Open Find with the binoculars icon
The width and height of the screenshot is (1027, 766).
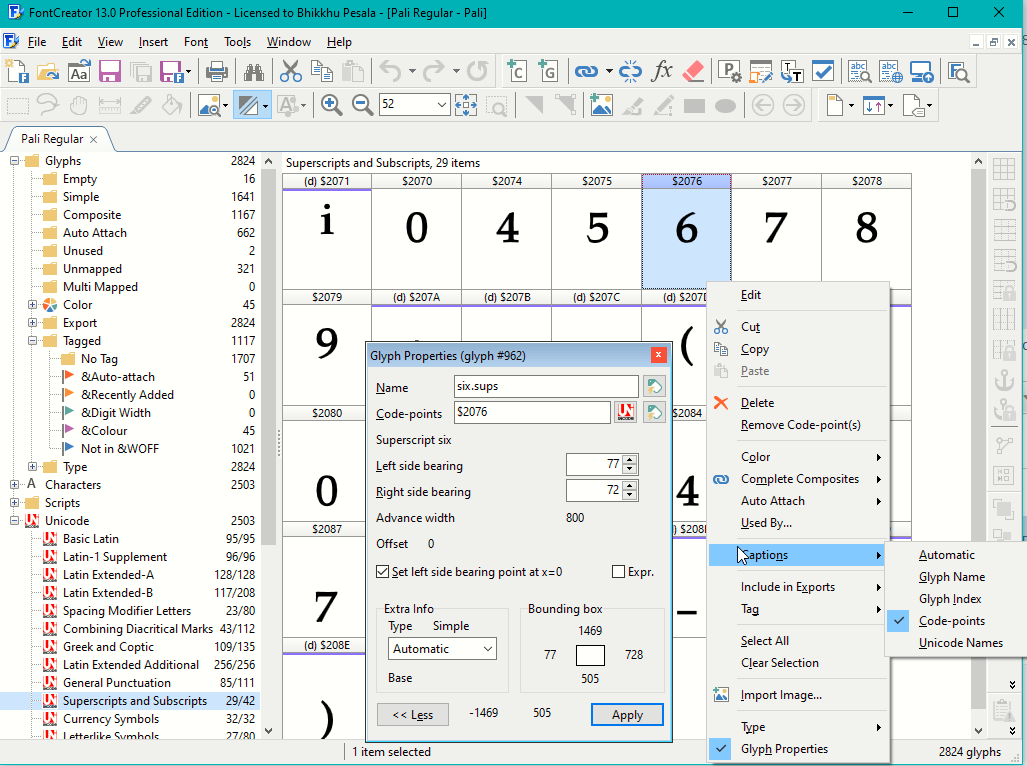[253, 71]
